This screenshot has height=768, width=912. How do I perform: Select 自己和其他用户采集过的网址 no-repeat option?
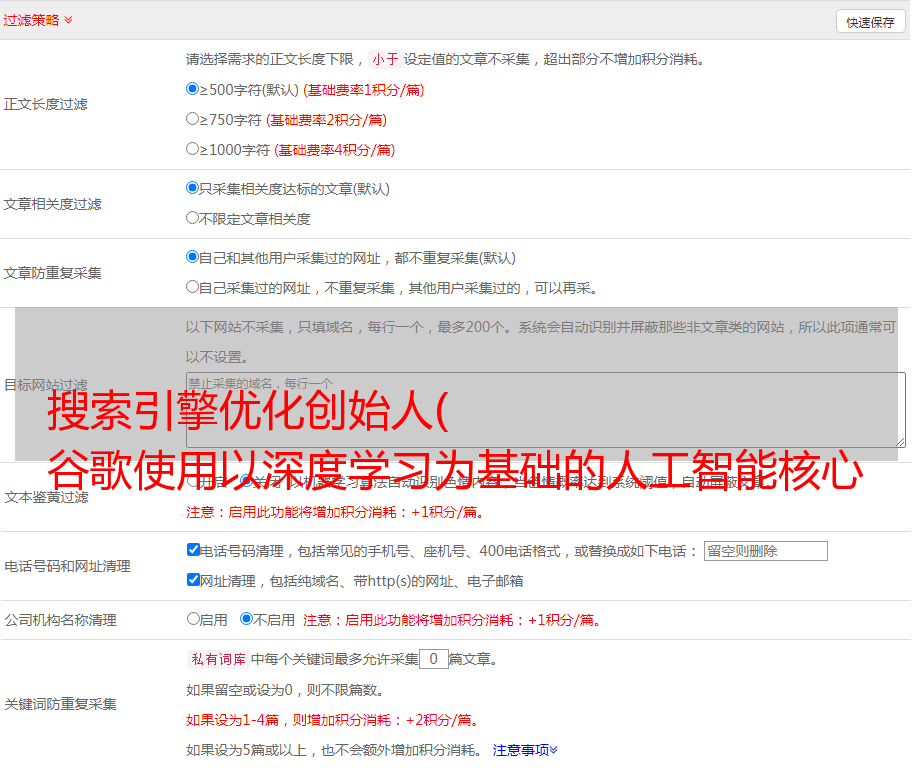[193, 257]
